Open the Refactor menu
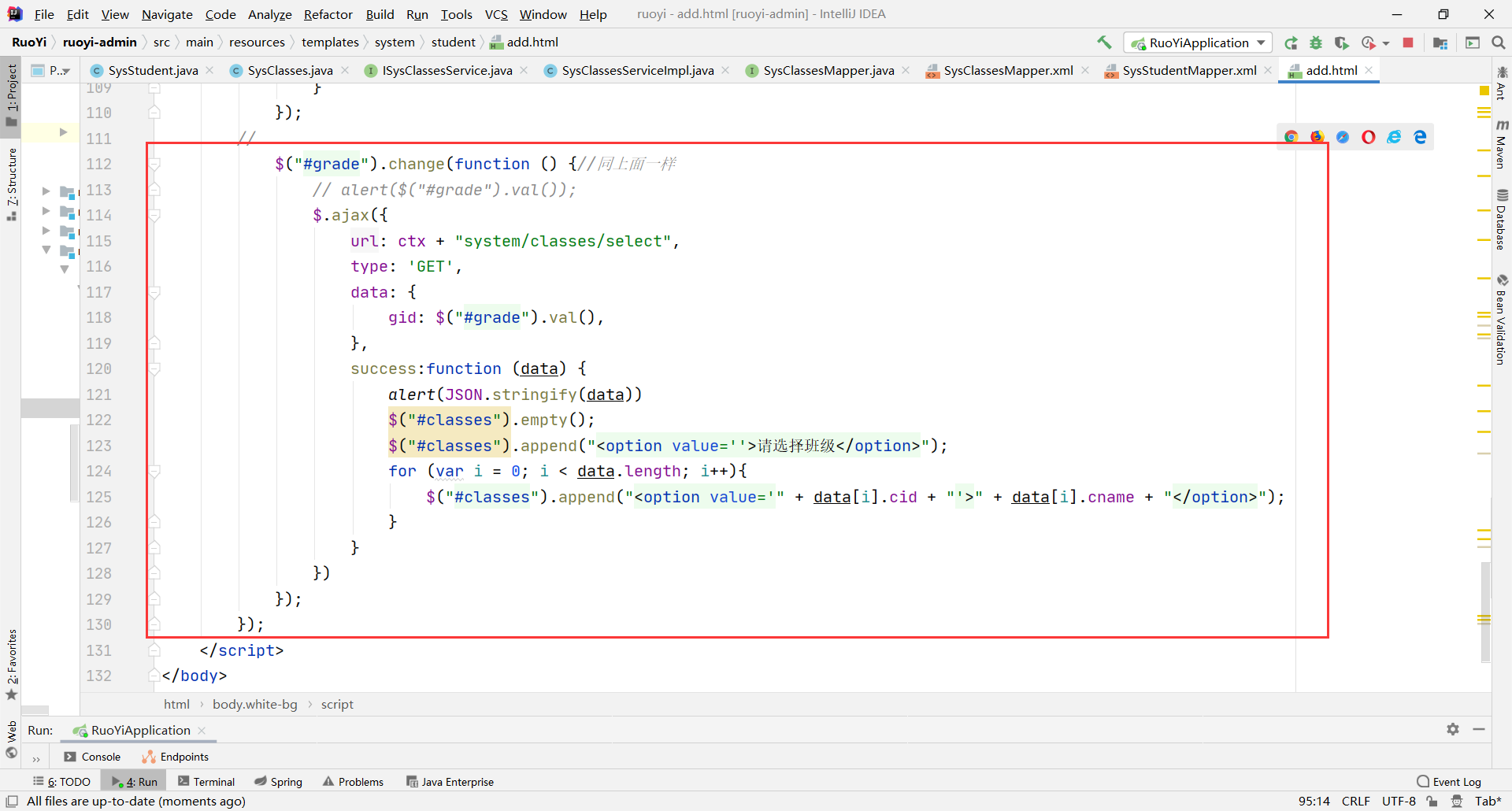Screen dimensions: 1512x811 (328, 14)
